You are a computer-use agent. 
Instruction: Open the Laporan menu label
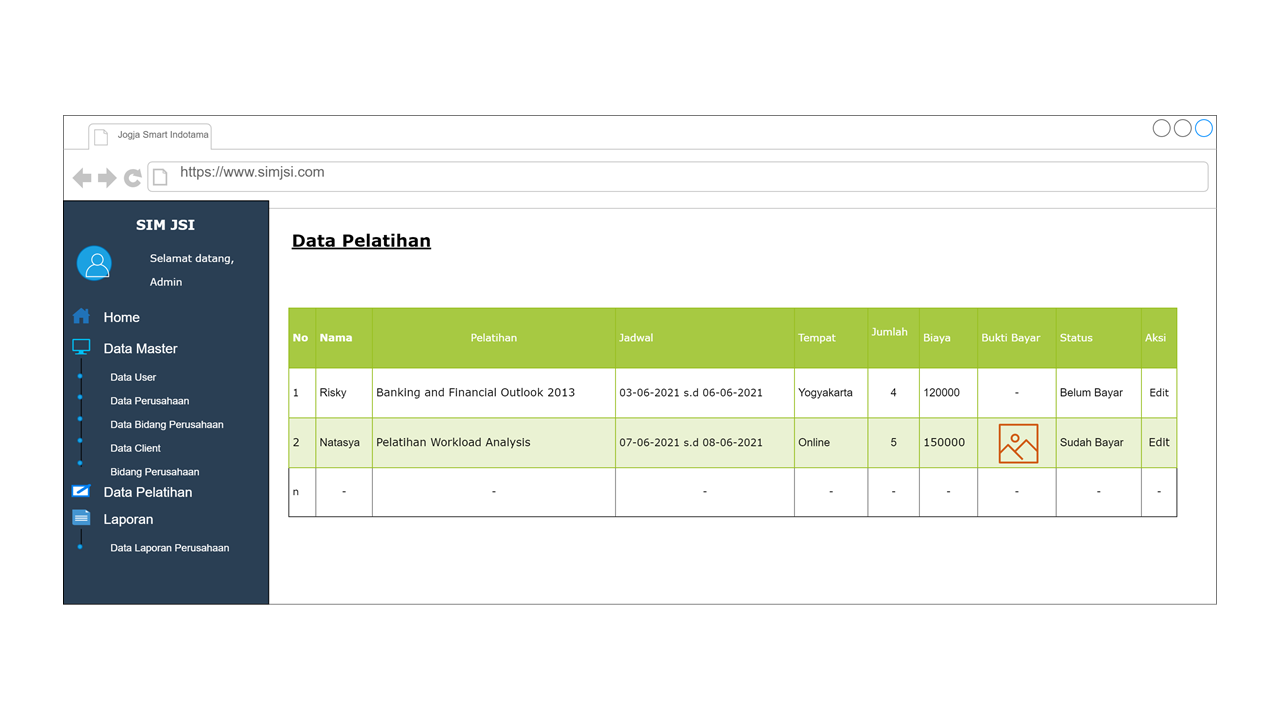(128, 519)
